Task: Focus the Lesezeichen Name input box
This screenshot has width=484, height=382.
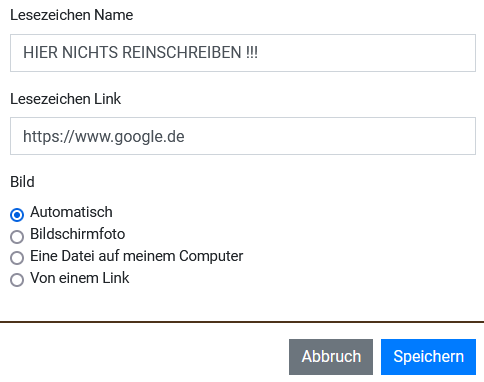Action: coord(243,53)
